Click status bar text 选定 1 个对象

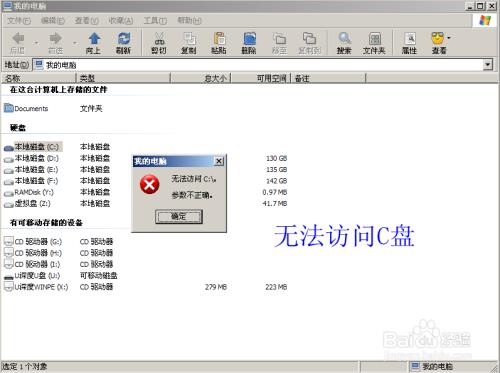pyautogui.click(x=25, y=367)
